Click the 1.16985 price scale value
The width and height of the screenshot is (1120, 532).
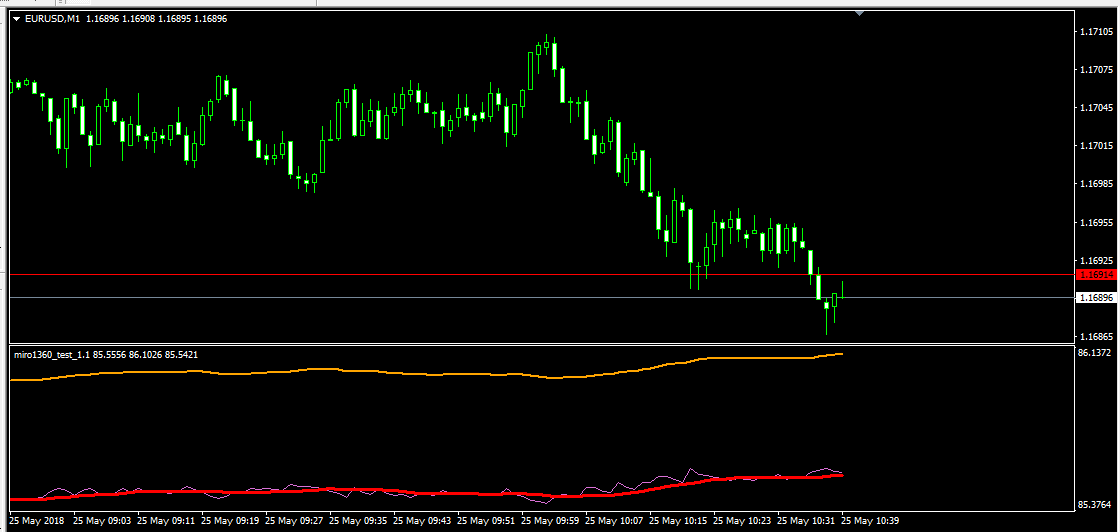pos(1097,184)
